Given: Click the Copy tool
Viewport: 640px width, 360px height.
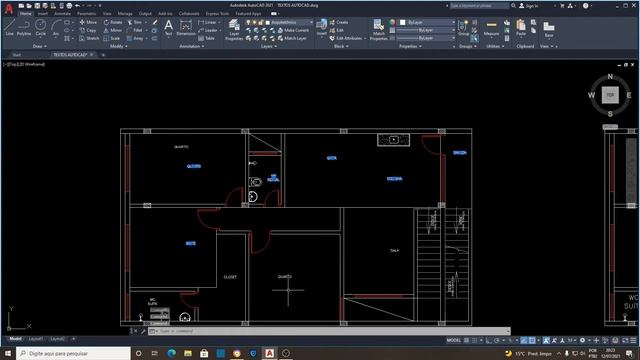Looking at the screenshot, I should point(88,30).
